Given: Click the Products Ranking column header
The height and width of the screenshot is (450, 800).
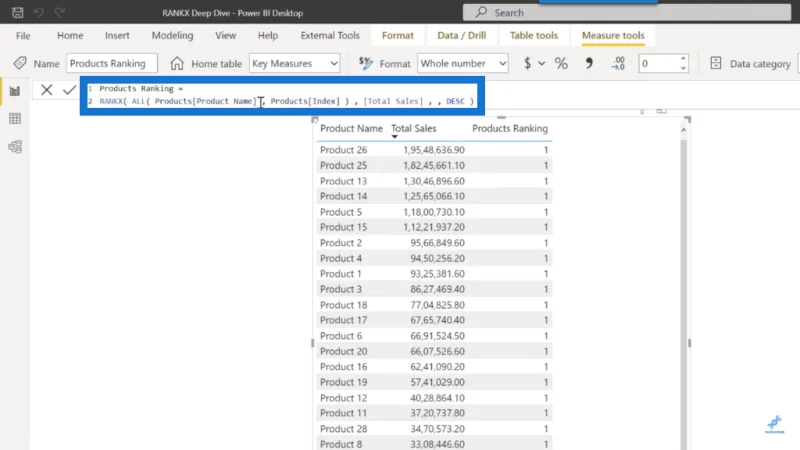Looking at the screenshot, I should click(x=510, y=129).
